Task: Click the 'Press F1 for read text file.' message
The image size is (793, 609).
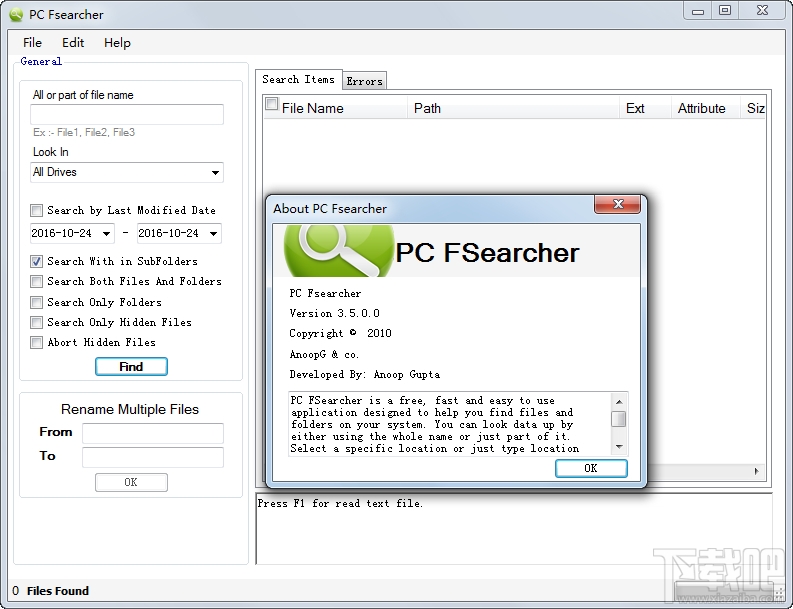Action: click(x=340, y=503)
